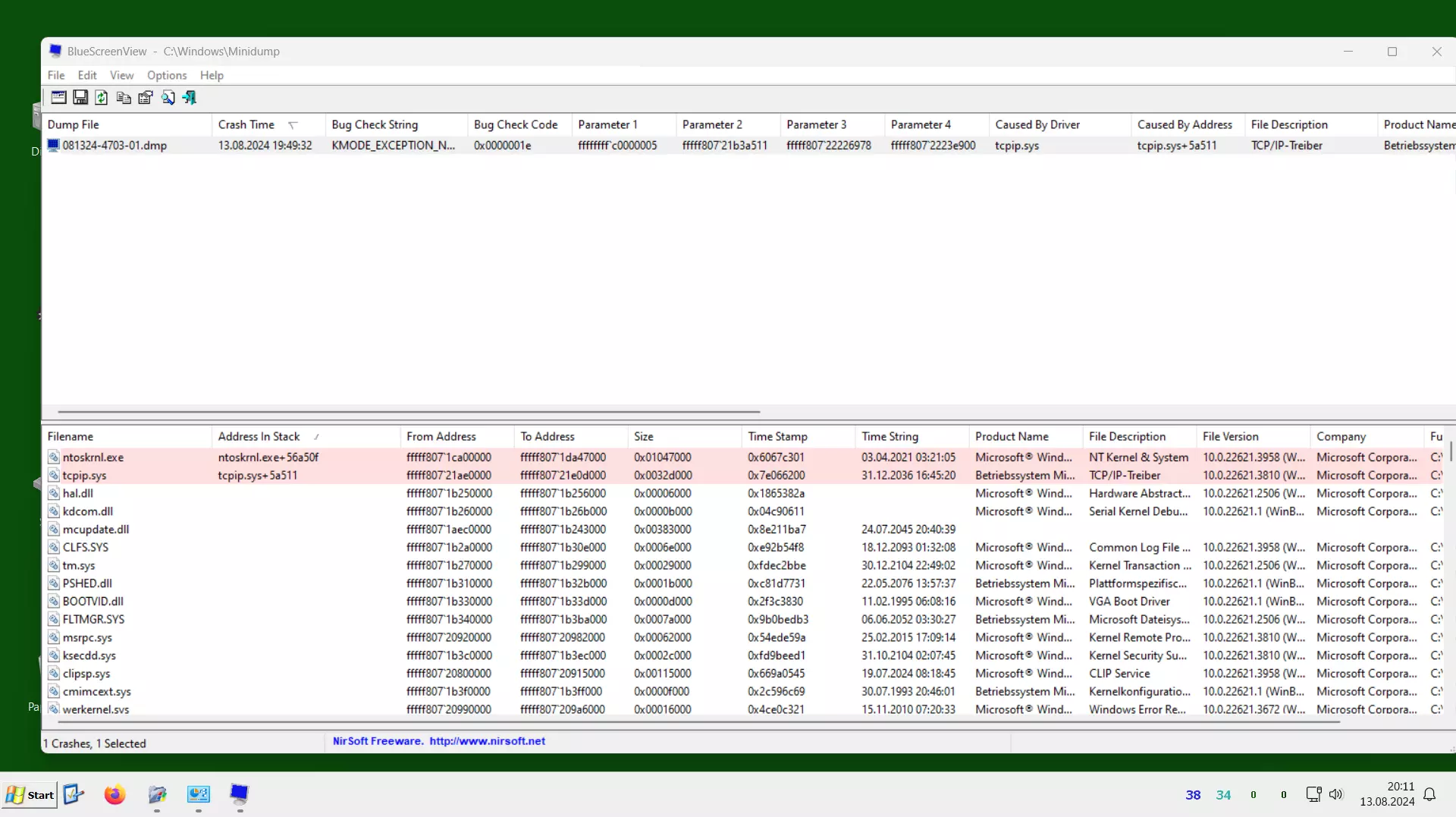Viewport: 1456px width, 817px height.
Task: Select the clipsp.sys row
Action: [x=743, y=674]
